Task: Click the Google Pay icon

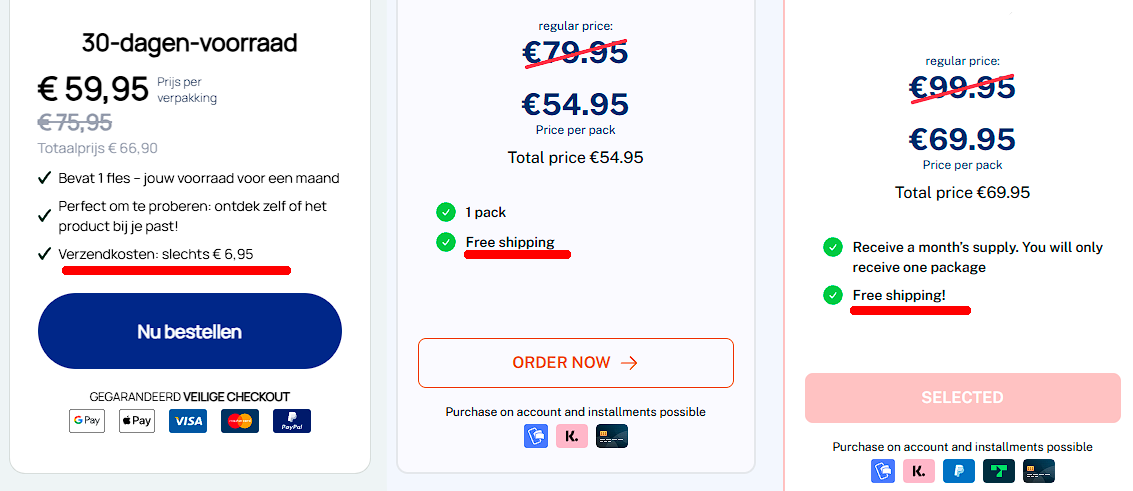Action: point(87,421)
